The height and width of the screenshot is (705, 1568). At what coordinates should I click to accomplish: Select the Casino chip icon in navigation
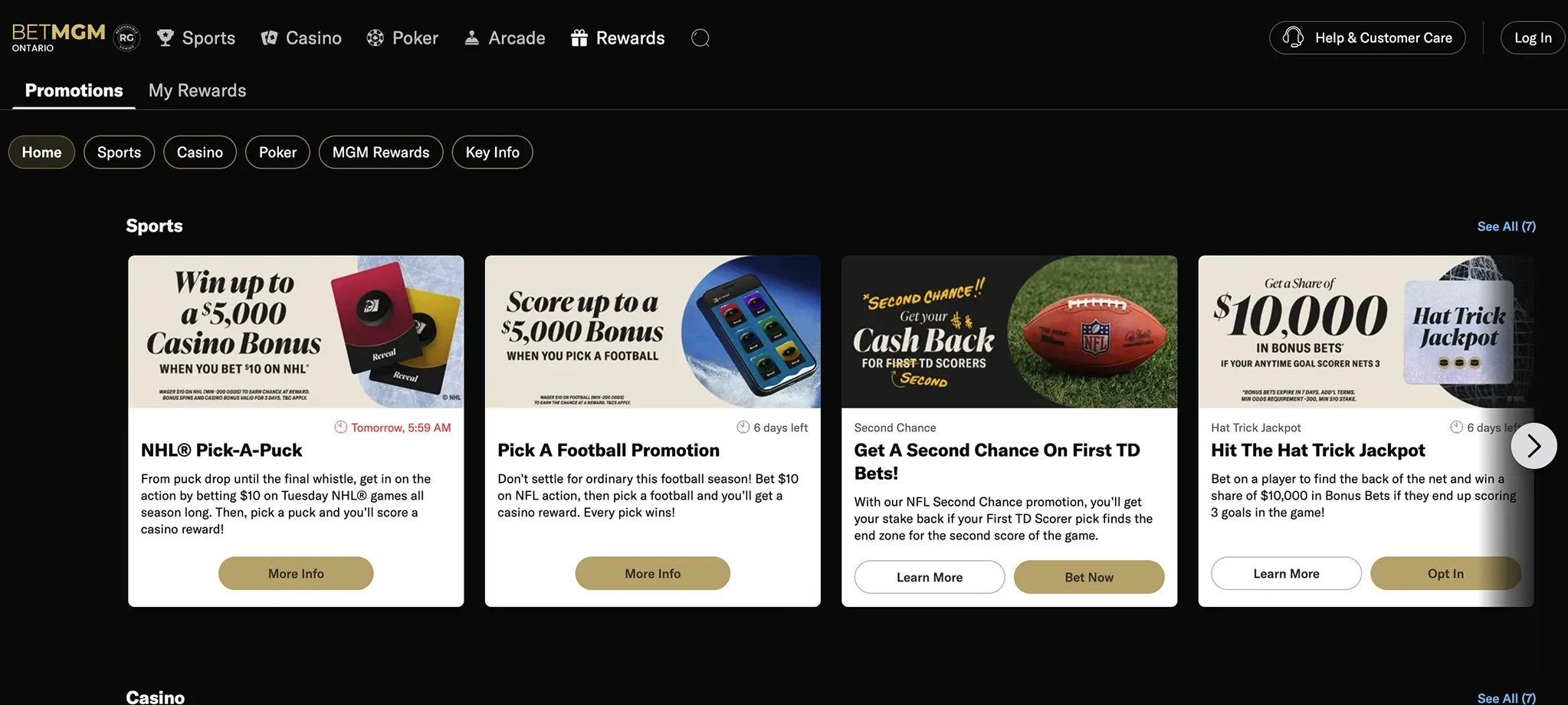(x=268, y=37)
